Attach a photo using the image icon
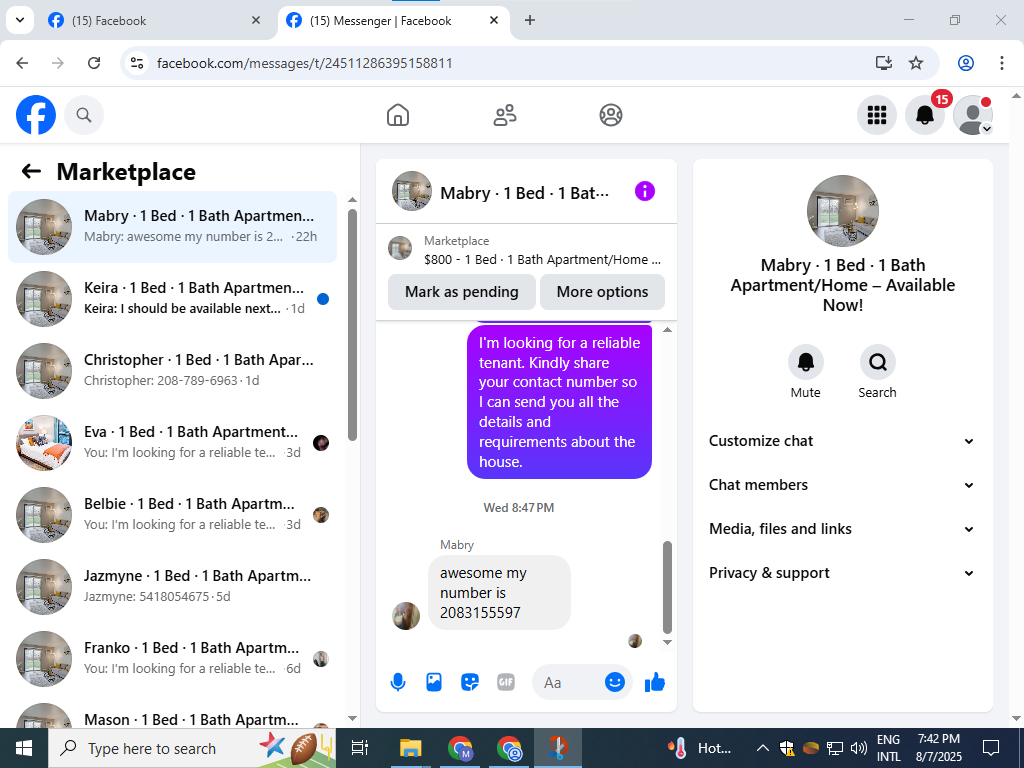 click(x=434, y=682)
